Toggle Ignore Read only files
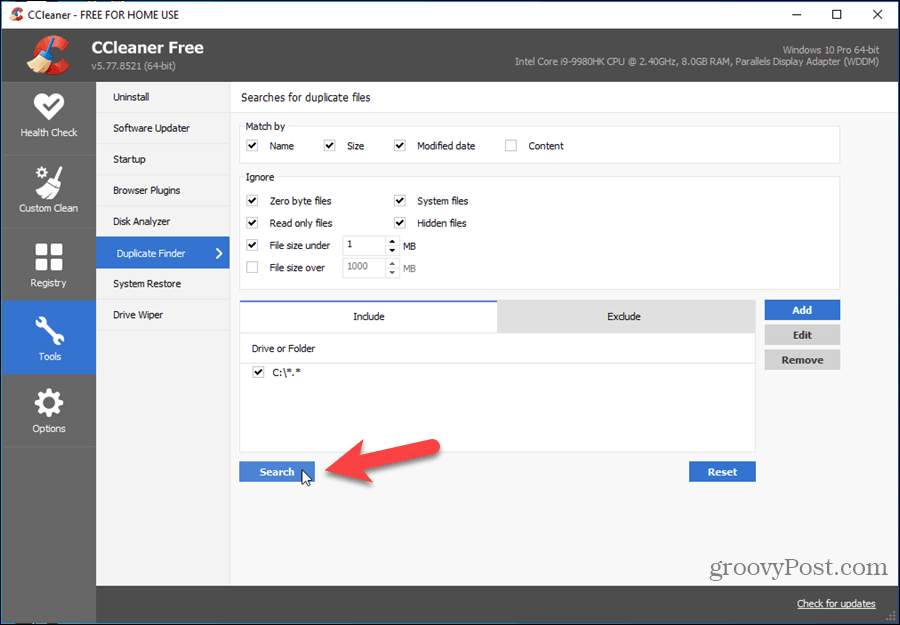The height and width of the screenshot is (625, 900). click(252, 223)
